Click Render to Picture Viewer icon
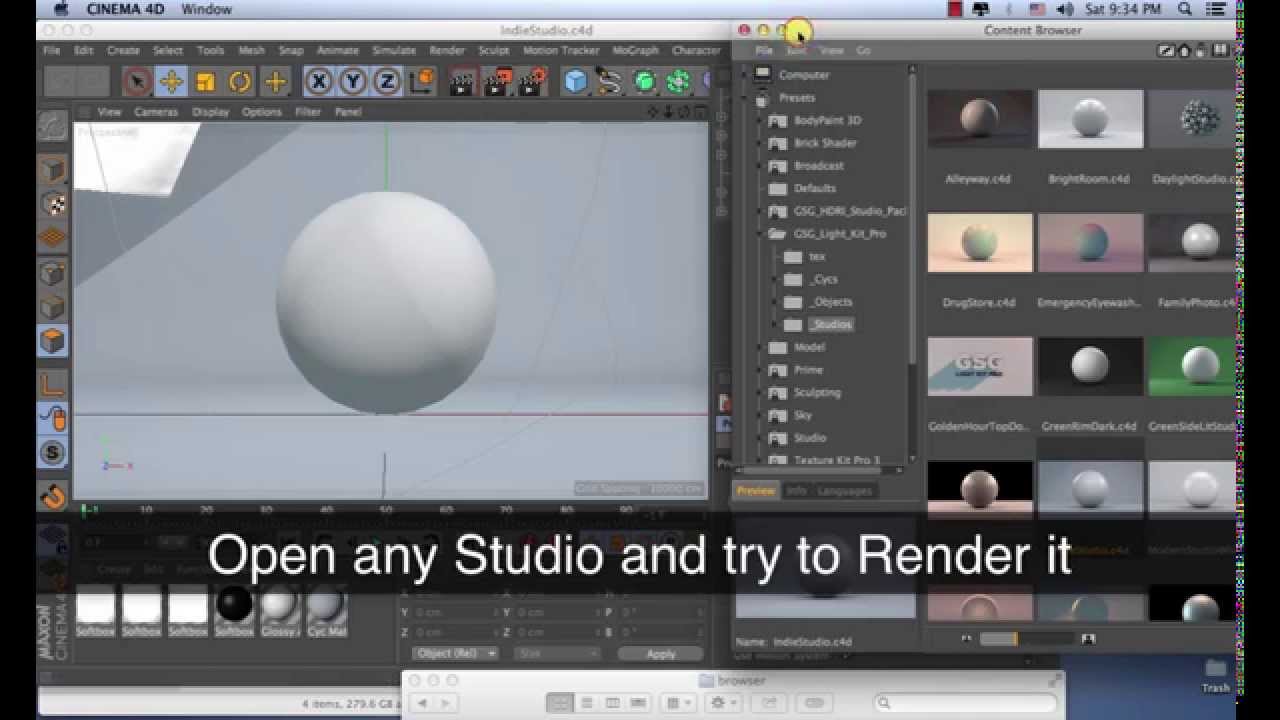 [498, 81]
